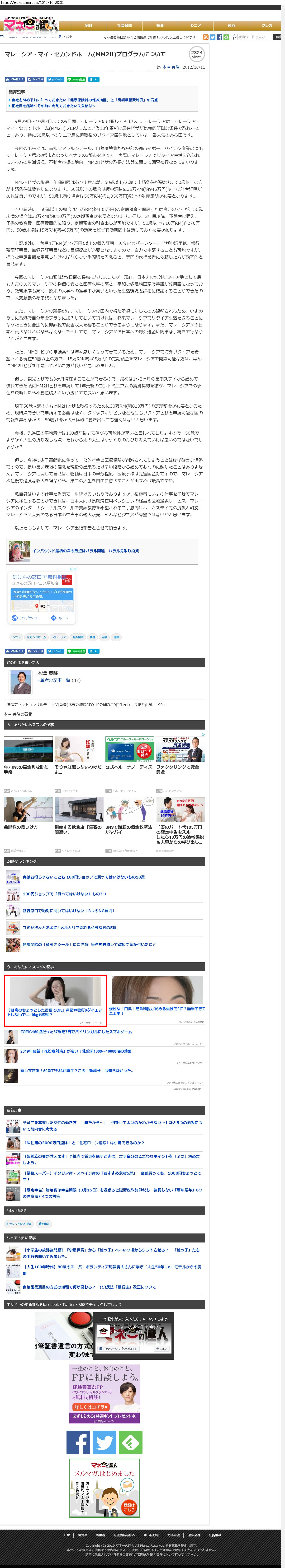Open the 家計 navigation tab
The width and height of the screenshot is (285, 1568).
[x=89, y=26]
